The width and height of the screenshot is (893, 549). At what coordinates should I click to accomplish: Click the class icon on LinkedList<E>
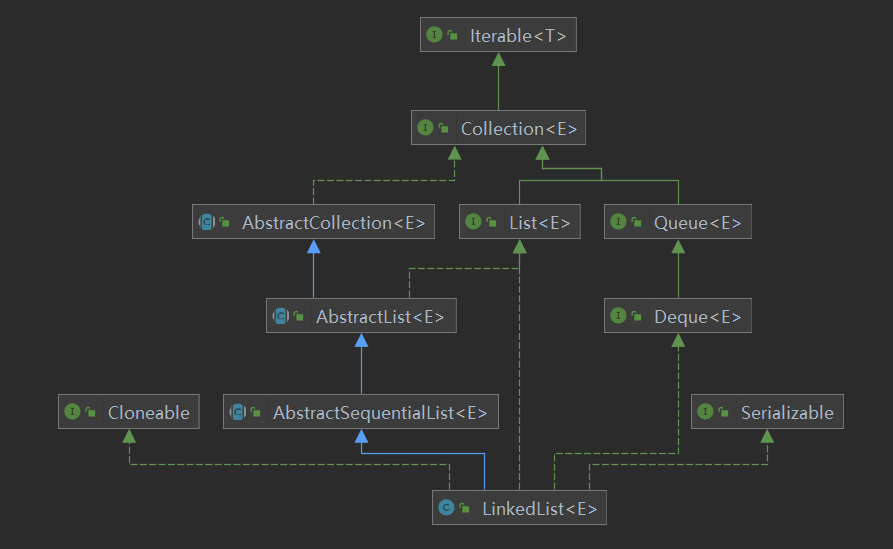446,507
